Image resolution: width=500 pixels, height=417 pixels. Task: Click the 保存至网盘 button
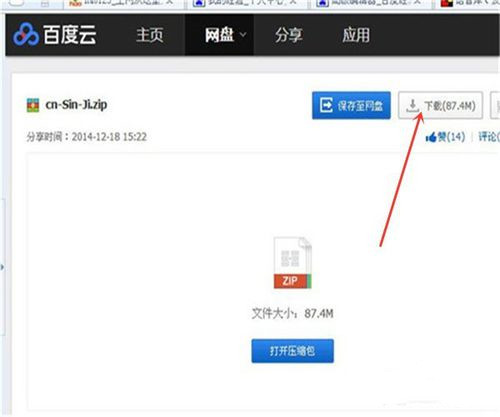[351, 105]
